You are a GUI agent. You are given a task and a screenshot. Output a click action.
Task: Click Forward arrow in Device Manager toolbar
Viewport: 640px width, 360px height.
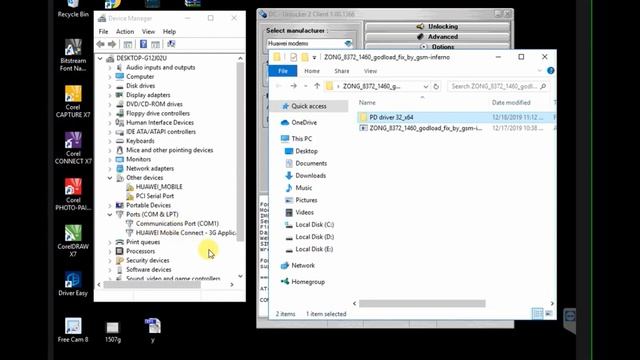112,44
